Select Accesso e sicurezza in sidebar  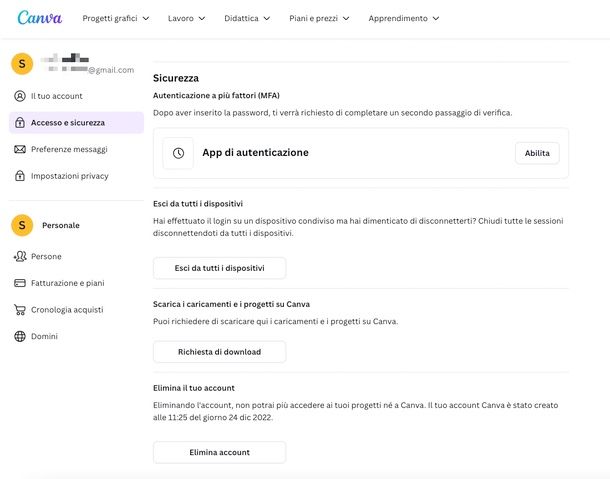pos(76,123)
